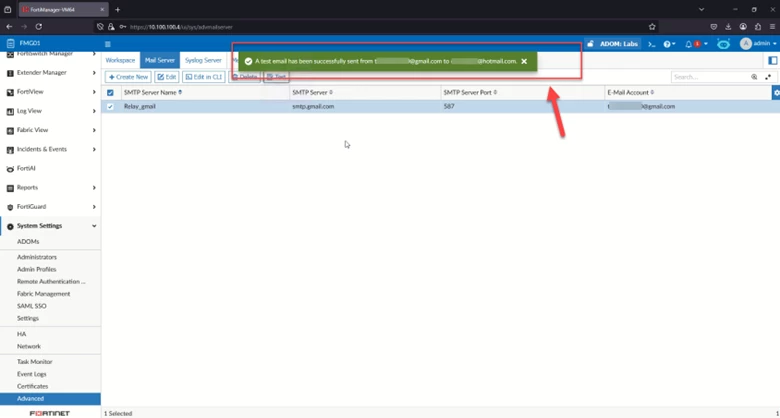
Task: Switch to the Mail Server tab
Action: (160, 60)
